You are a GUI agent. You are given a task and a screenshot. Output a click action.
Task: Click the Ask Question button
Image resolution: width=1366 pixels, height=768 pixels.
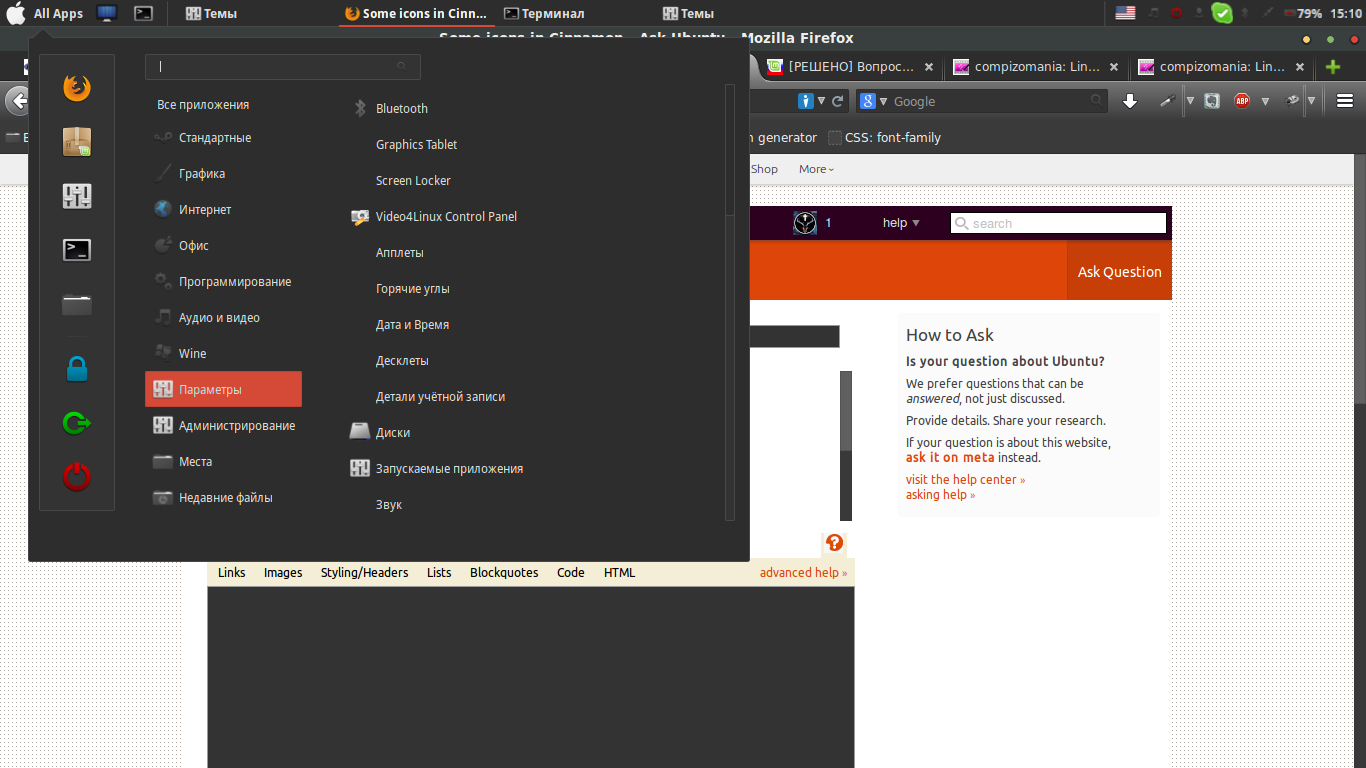(1119, 272)
